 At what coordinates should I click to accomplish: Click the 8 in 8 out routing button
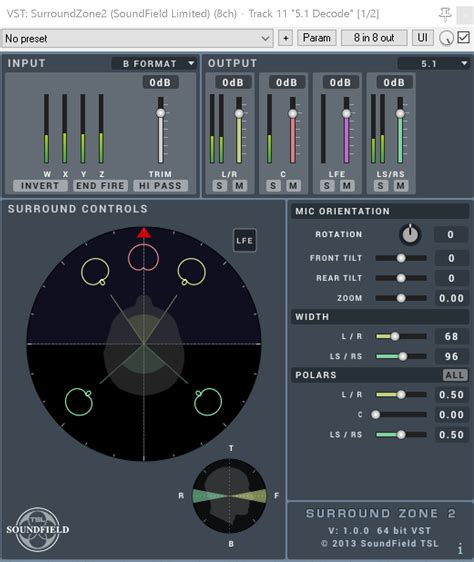tap(374, 38)
